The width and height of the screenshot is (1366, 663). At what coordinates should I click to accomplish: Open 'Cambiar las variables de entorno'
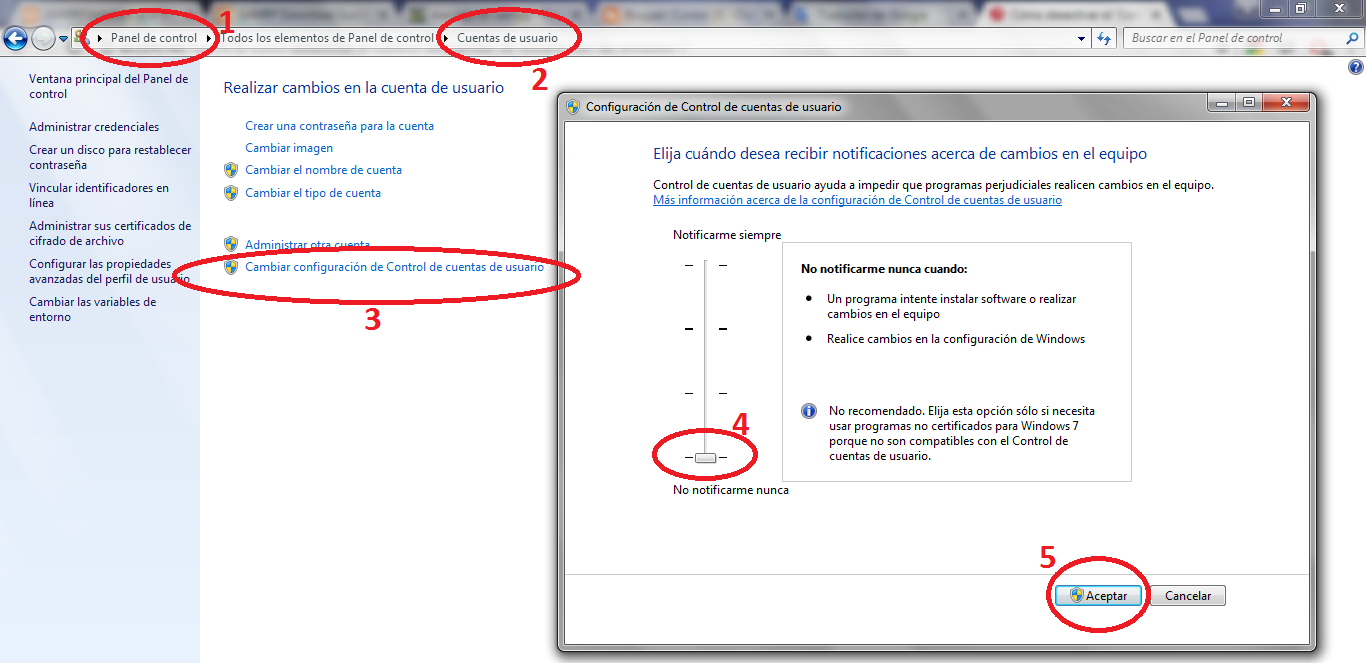click(x=93, y=309)
